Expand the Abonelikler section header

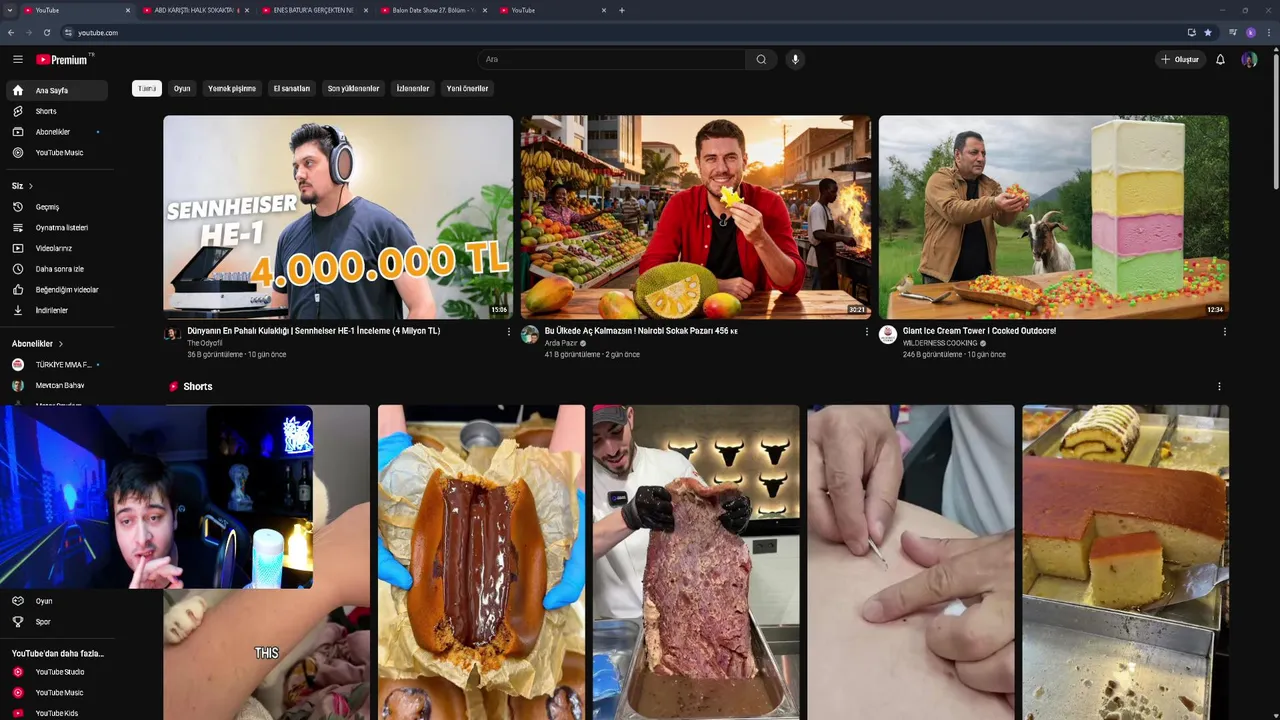point(38,344)
